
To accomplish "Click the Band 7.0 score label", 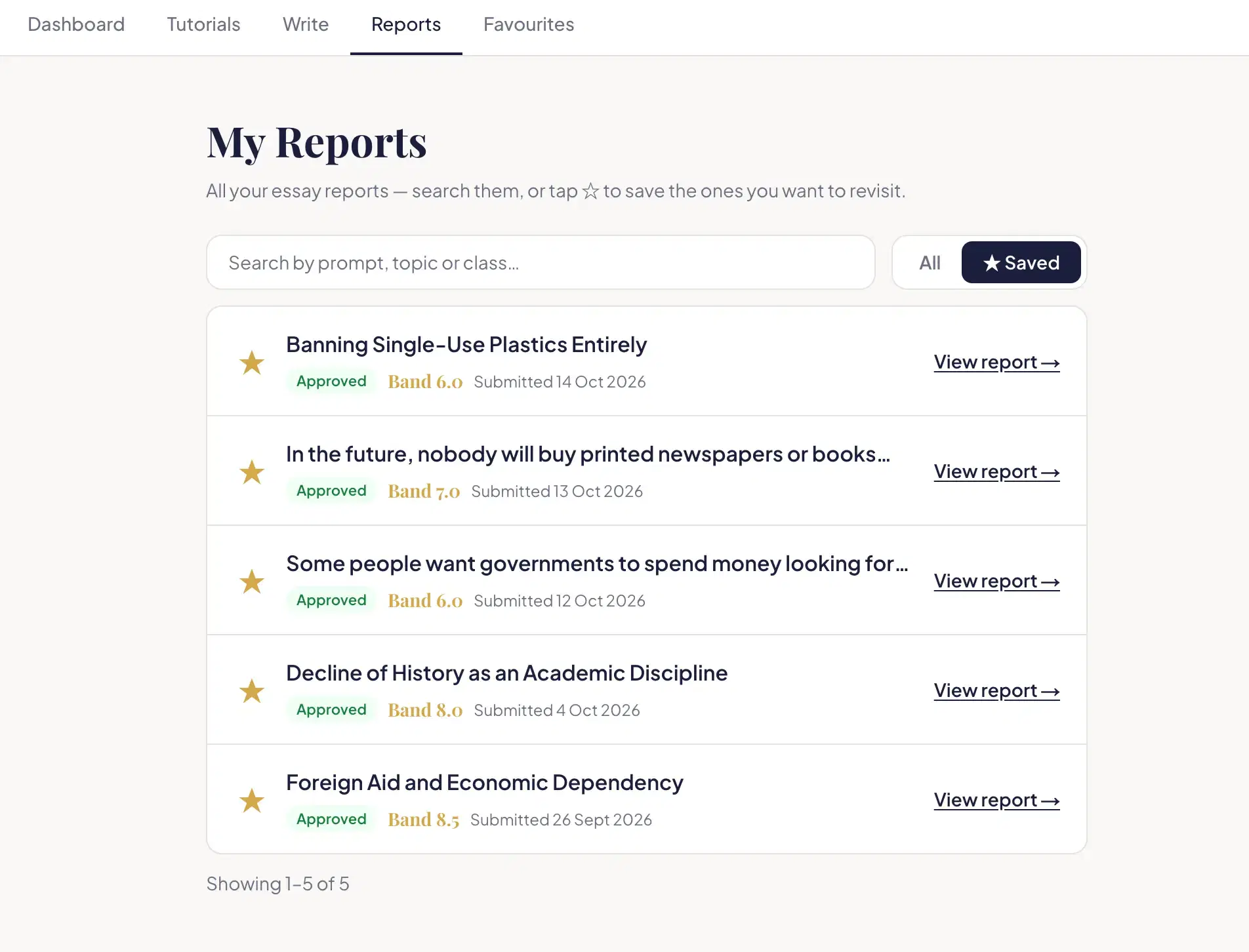I will (424, 491).
